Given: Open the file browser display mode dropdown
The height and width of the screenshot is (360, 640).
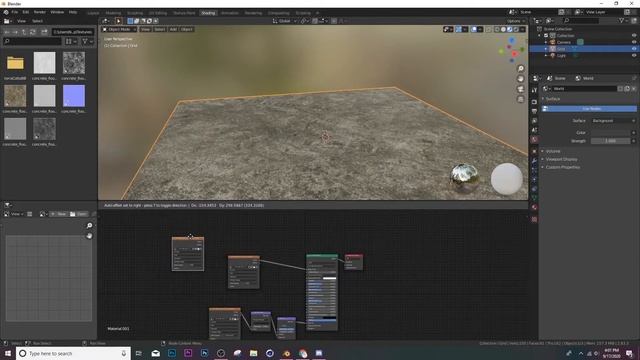Looking at the screenshot, I should pos(71,41).
